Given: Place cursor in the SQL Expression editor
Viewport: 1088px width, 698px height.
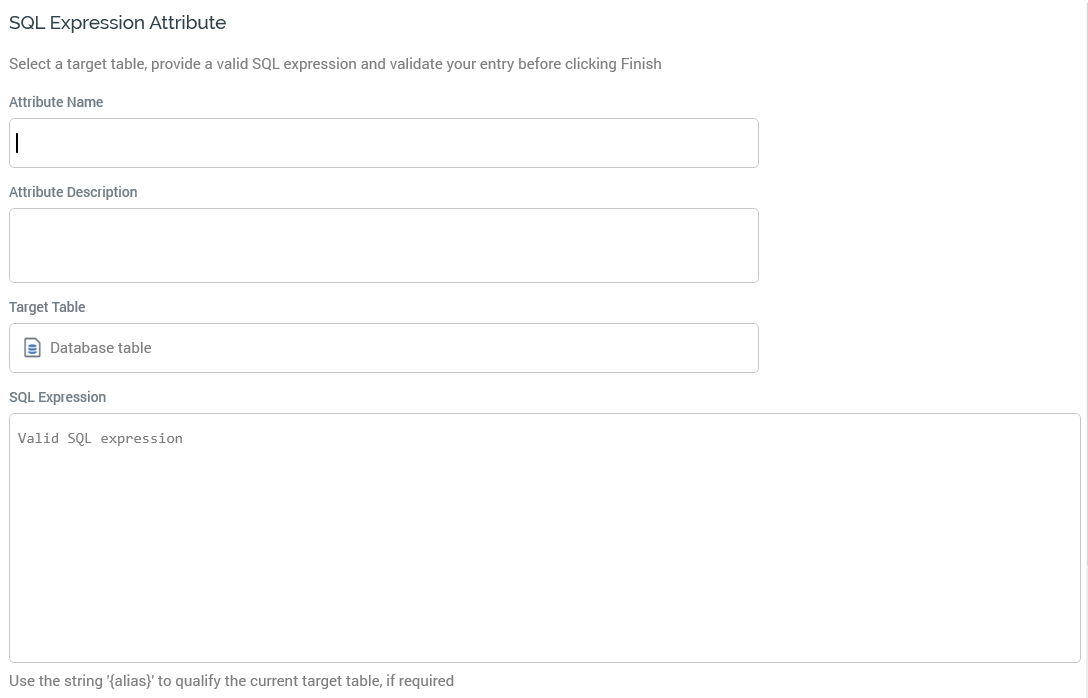Looking at the screenshot, I should 544,540.
